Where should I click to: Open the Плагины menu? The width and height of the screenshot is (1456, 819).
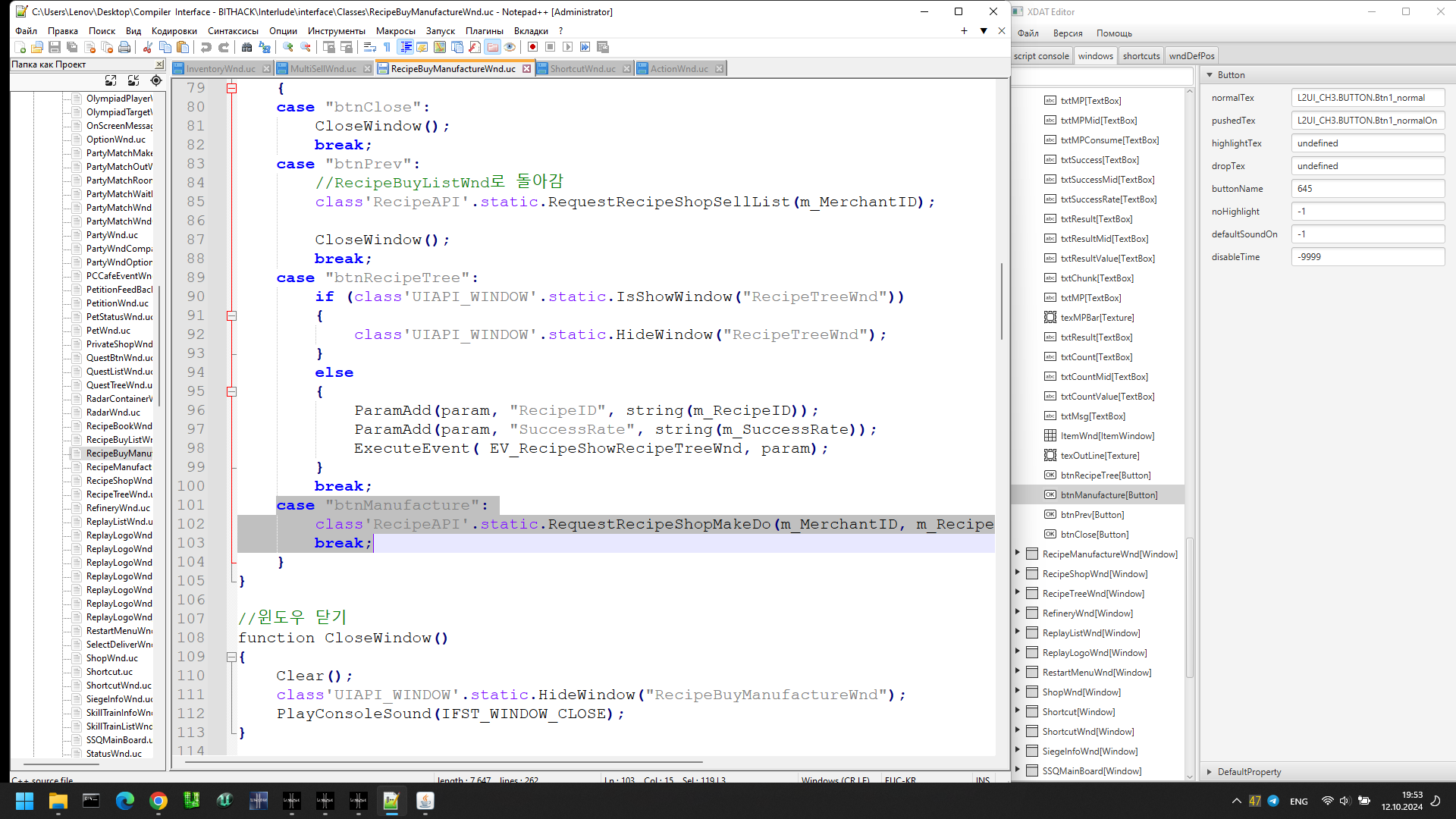pos(484,31)
